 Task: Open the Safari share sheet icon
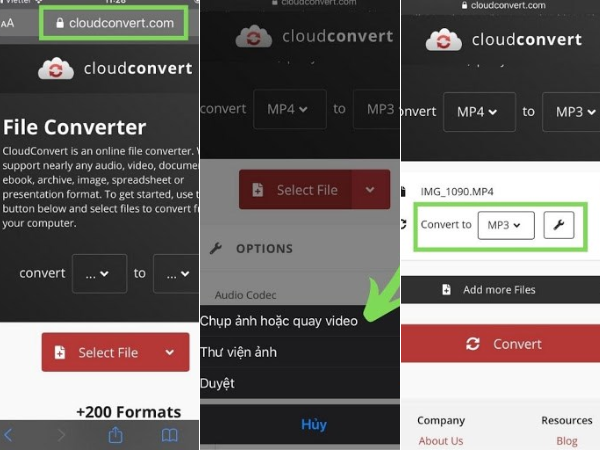[x=115, y=435]
